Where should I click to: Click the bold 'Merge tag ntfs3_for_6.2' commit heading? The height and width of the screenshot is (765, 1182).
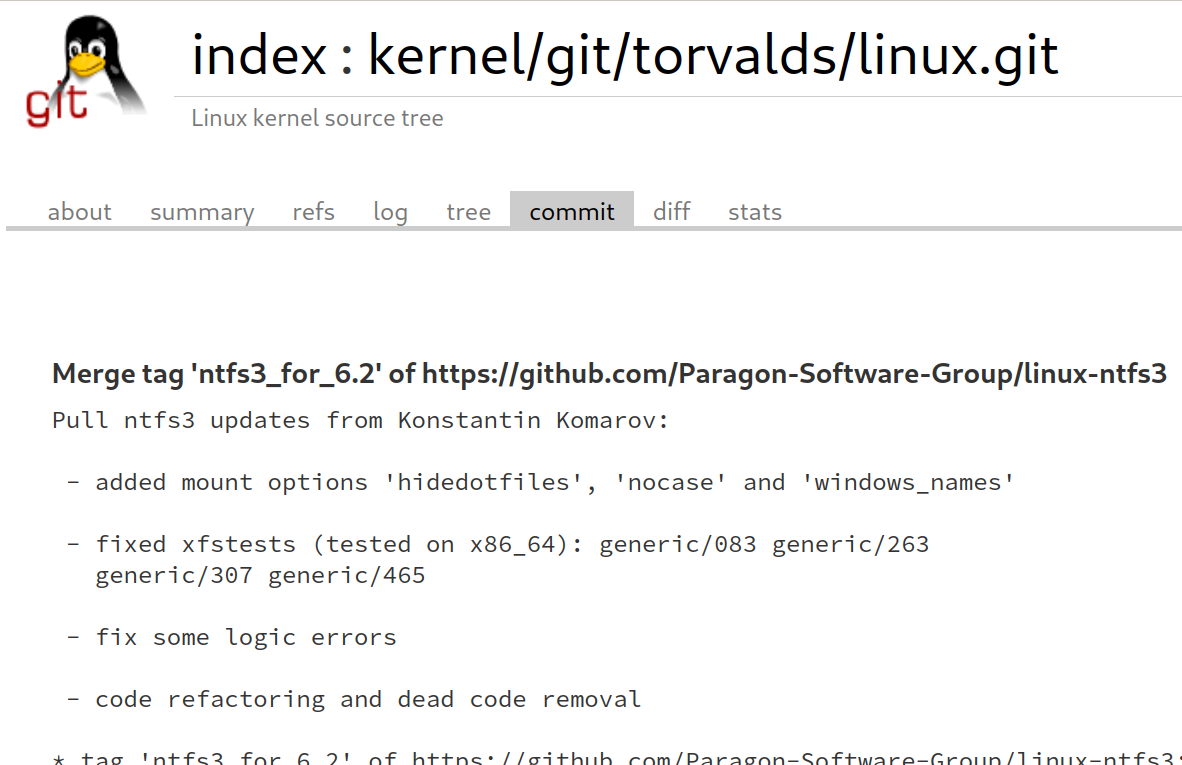[609, 374]
